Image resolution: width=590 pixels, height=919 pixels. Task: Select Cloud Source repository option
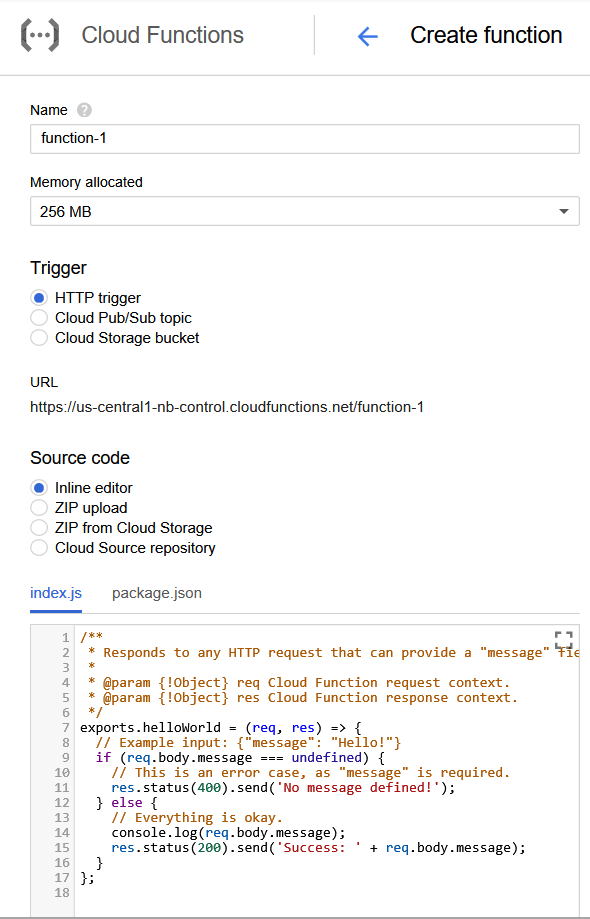pyautogui.click(x=39, y=547)
